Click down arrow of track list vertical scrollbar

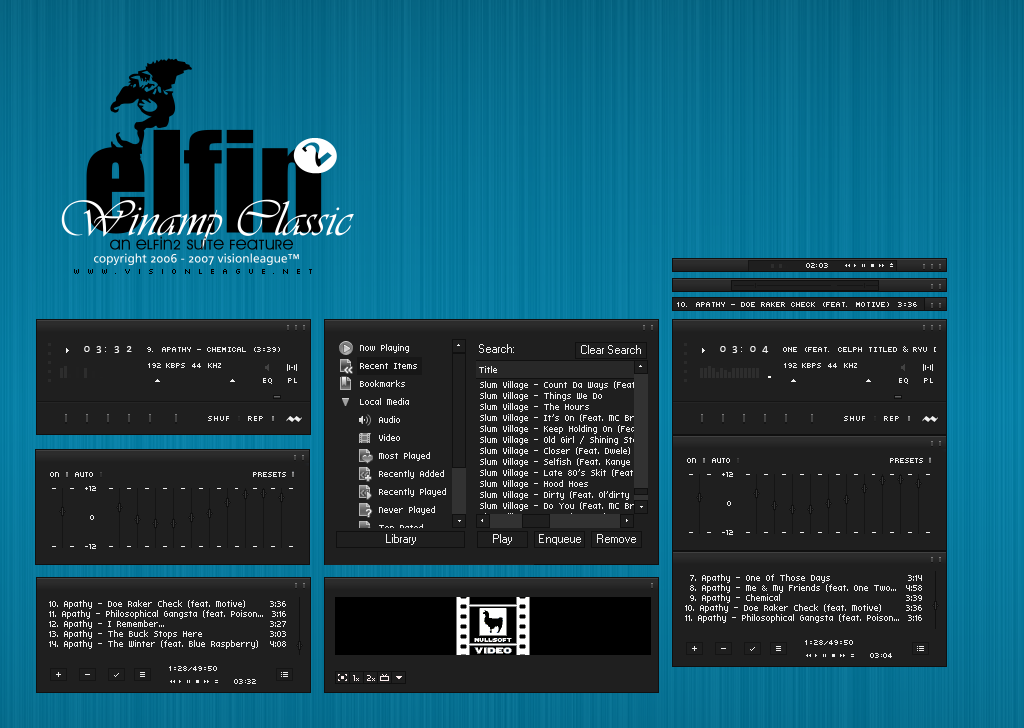[641, 507]
